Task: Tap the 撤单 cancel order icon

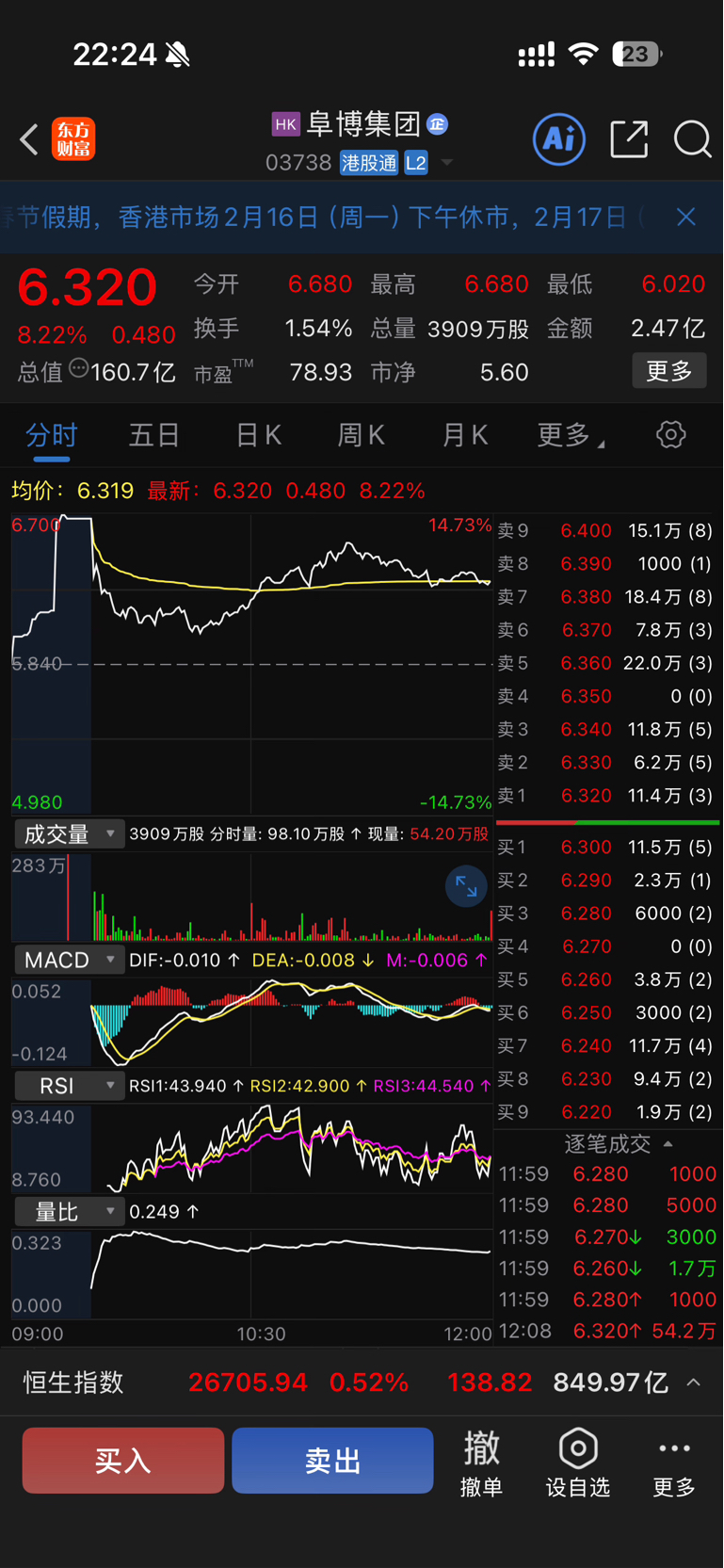Action: (x=481, y=1462)
